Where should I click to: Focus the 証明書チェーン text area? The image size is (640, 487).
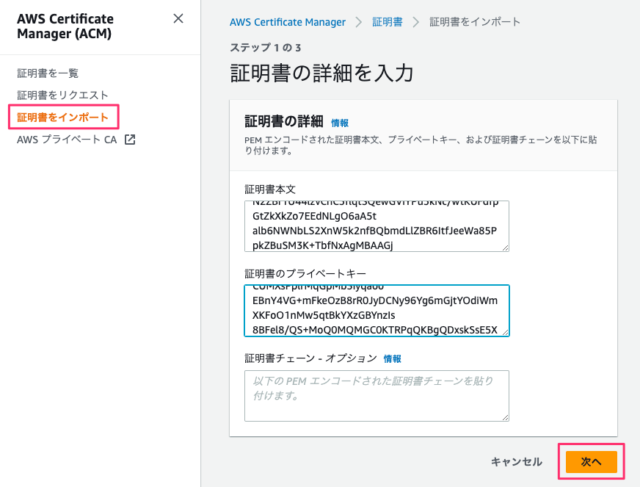click(377, 396)
